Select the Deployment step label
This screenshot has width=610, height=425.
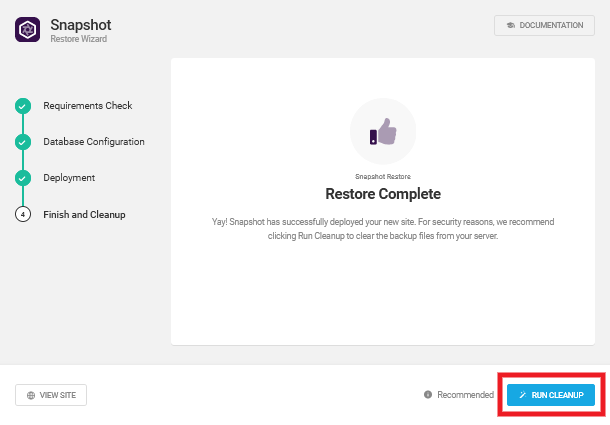click(x=69, y=178)
